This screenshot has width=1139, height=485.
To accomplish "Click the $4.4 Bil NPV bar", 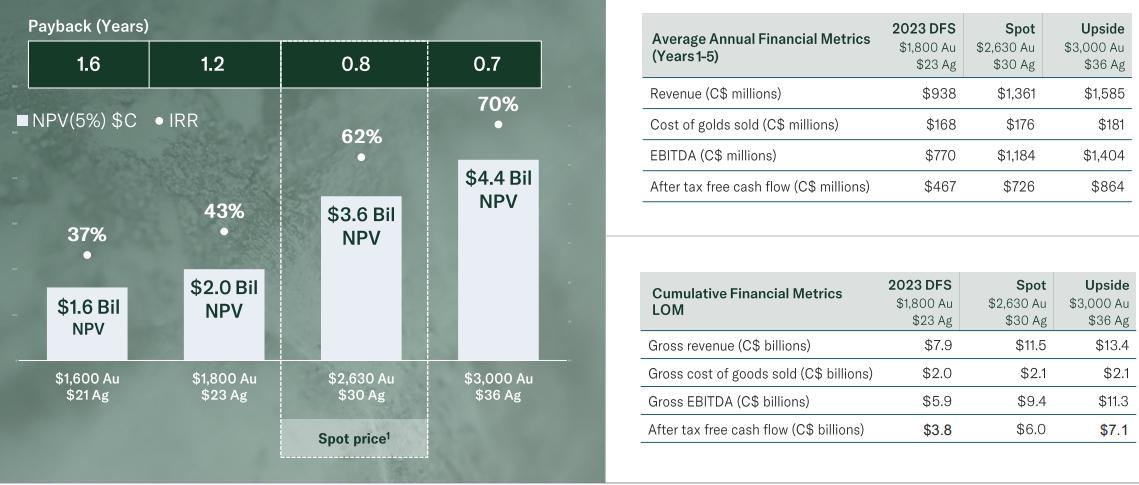I will coord(498,259).
